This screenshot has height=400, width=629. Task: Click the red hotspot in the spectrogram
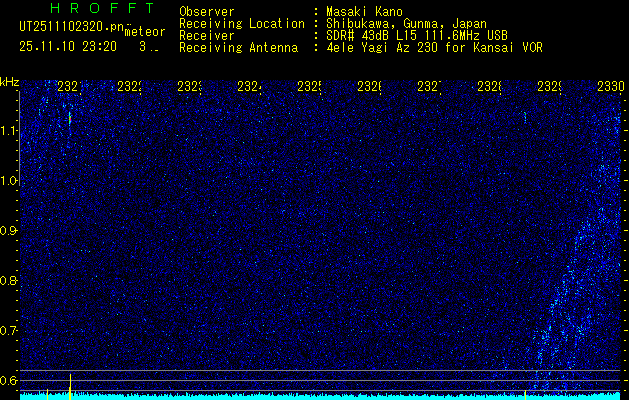pos(70,118)
